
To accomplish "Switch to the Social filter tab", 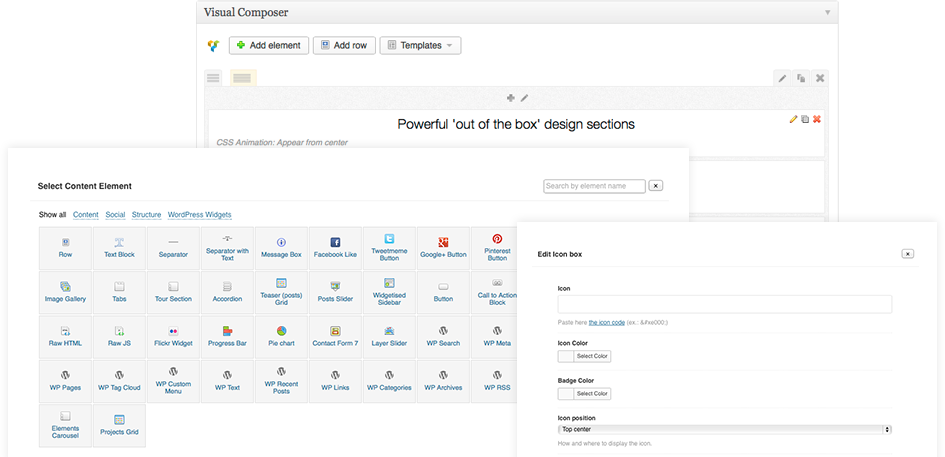I will click(x=115, y=215).
